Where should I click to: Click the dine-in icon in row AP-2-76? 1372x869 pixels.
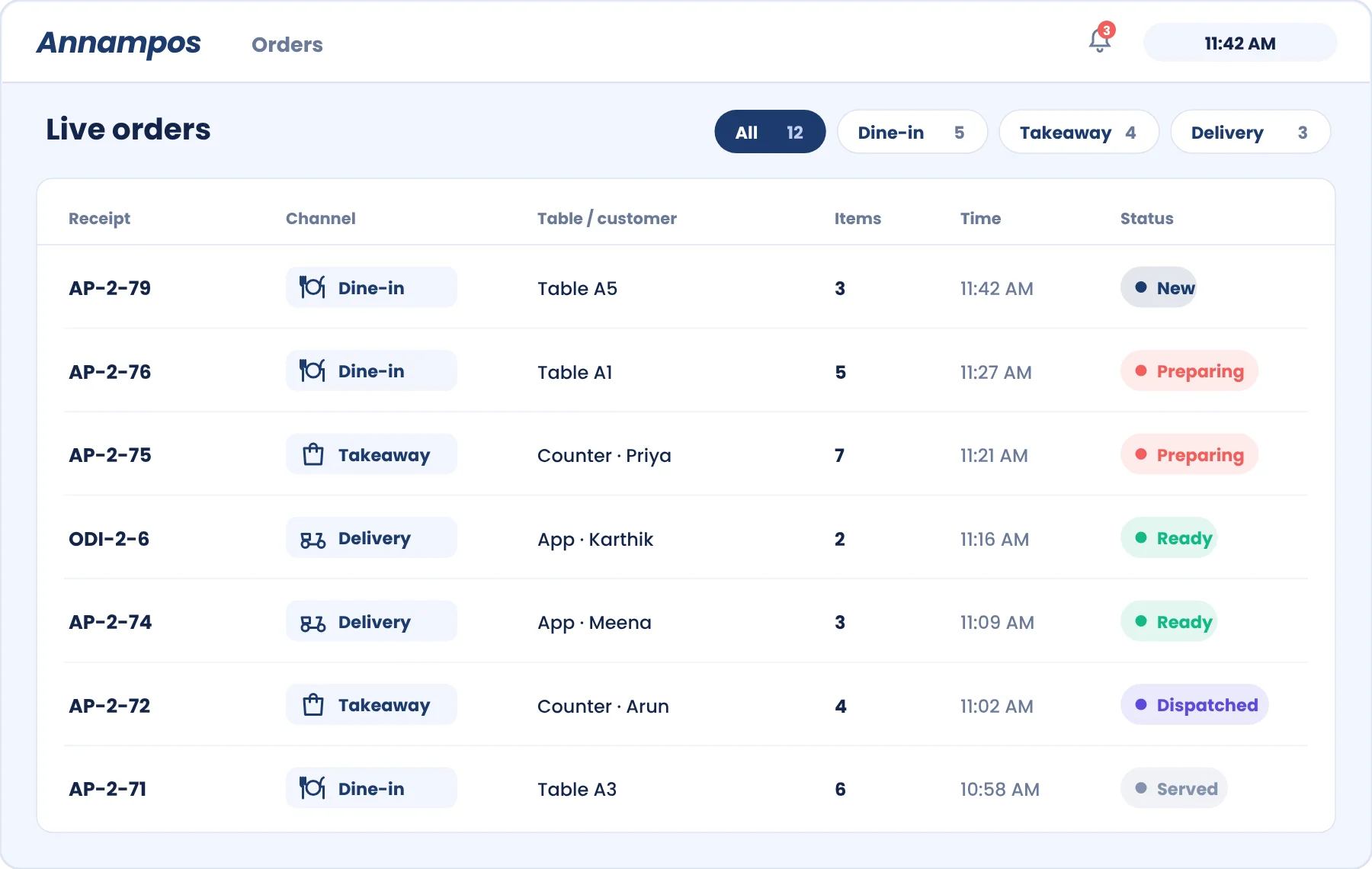313,371
